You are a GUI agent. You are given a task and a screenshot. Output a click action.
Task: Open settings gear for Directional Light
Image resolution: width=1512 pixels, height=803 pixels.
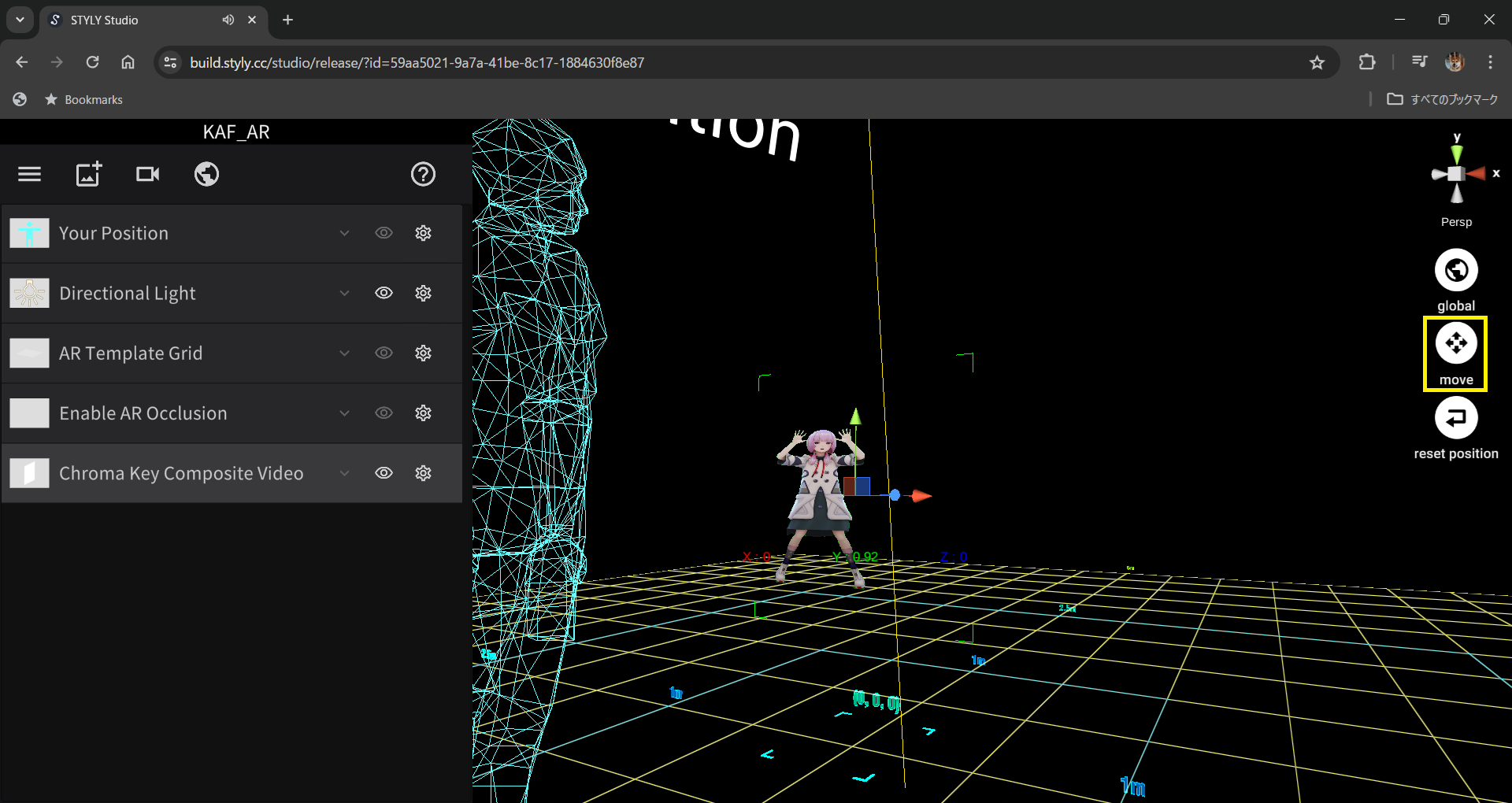(423, 293)
